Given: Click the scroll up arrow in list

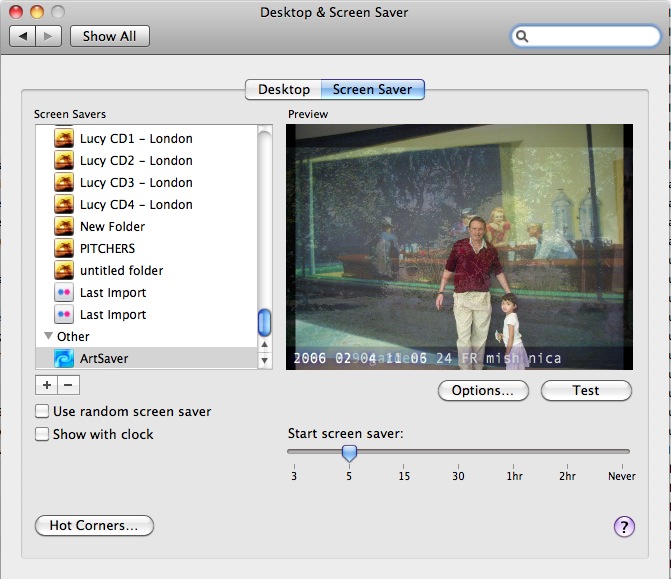Looking at the screenshot, I should click(x=264, y=345).
